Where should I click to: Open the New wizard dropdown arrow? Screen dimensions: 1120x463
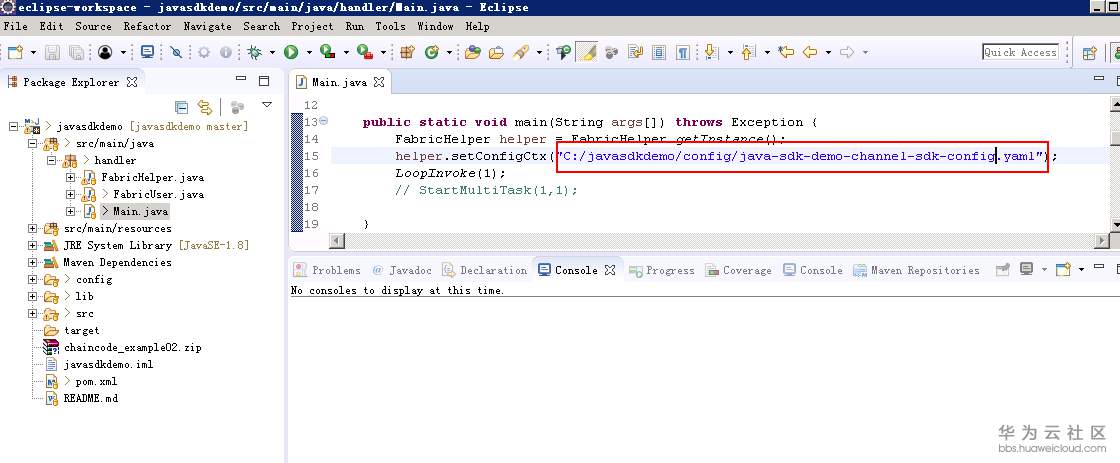(x=33, y=52)
